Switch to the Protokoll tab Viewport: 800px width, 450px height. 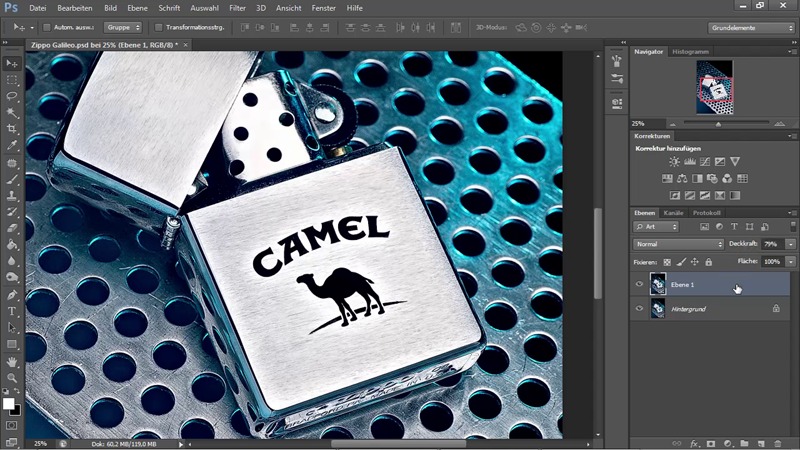(x=707, y=213)
